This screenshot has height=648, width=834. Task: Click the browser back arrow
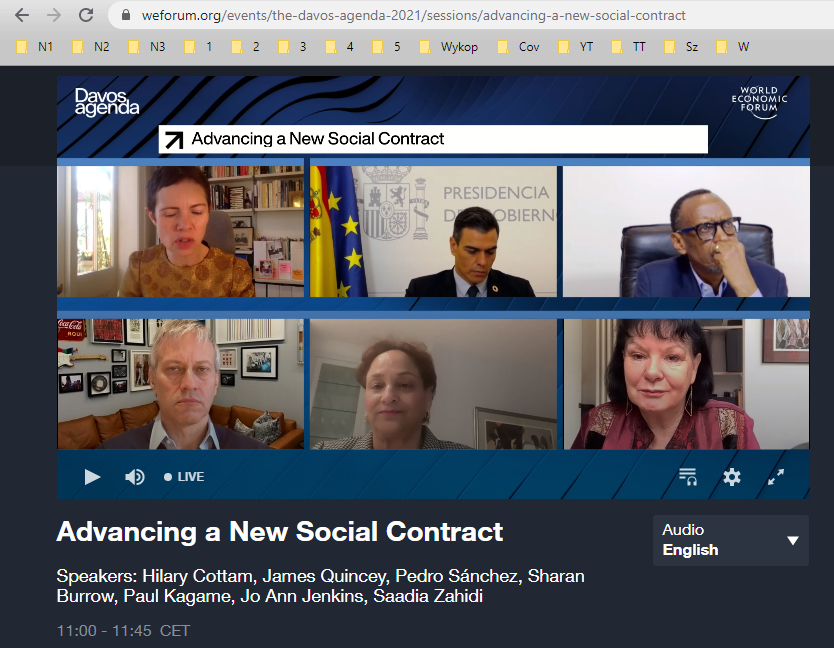pos(22,15)
